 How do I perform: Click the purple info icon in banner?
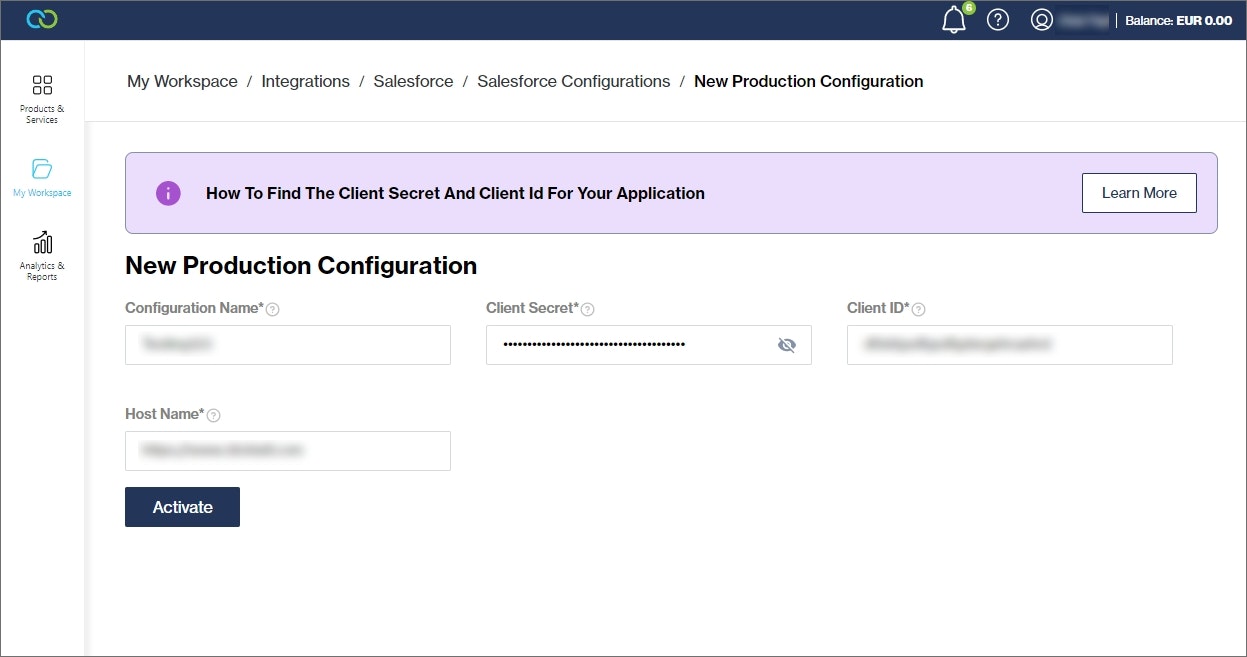[x=168, y=193]
